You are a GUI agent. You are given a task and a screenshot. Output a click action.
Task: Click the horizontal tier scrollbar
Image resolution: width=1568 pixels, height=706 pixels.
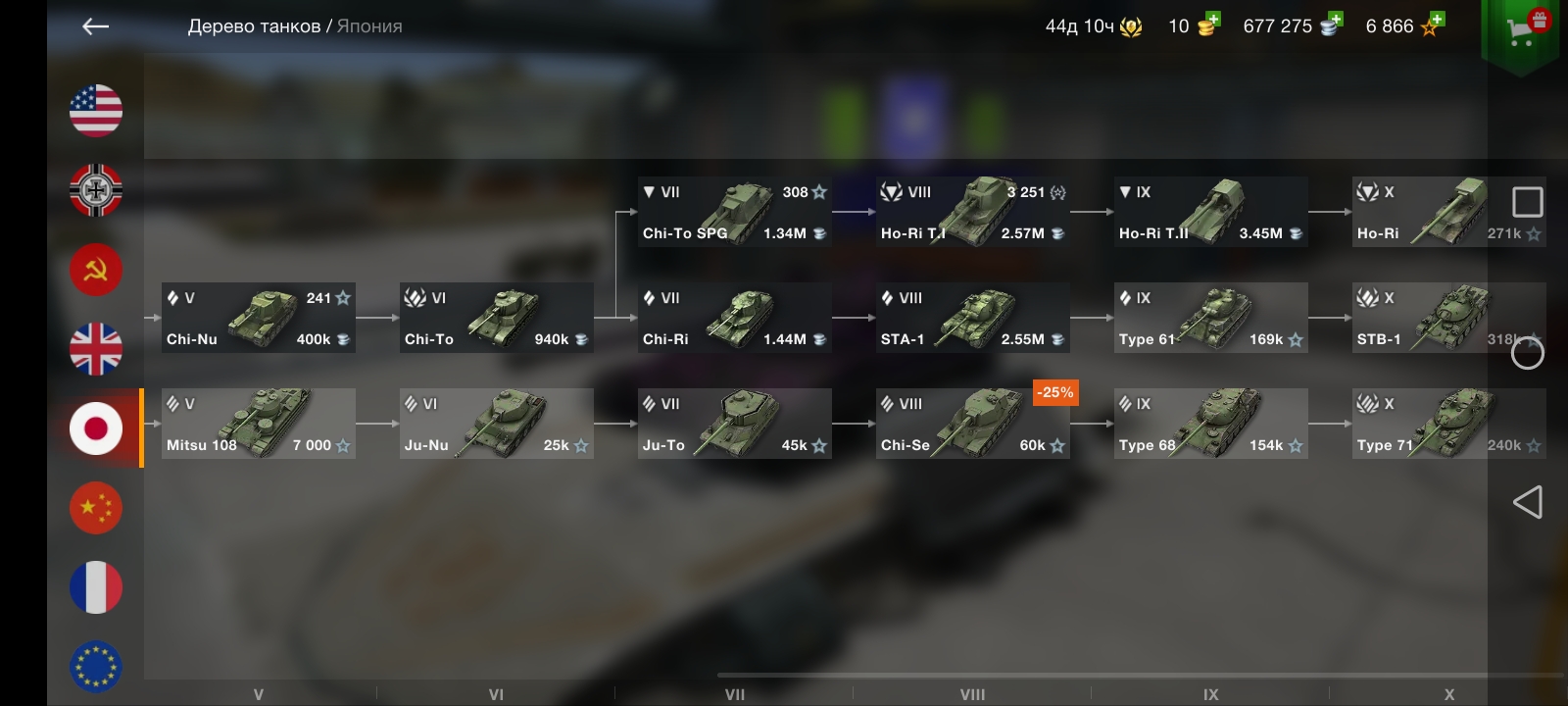[x=1141, y=675]
